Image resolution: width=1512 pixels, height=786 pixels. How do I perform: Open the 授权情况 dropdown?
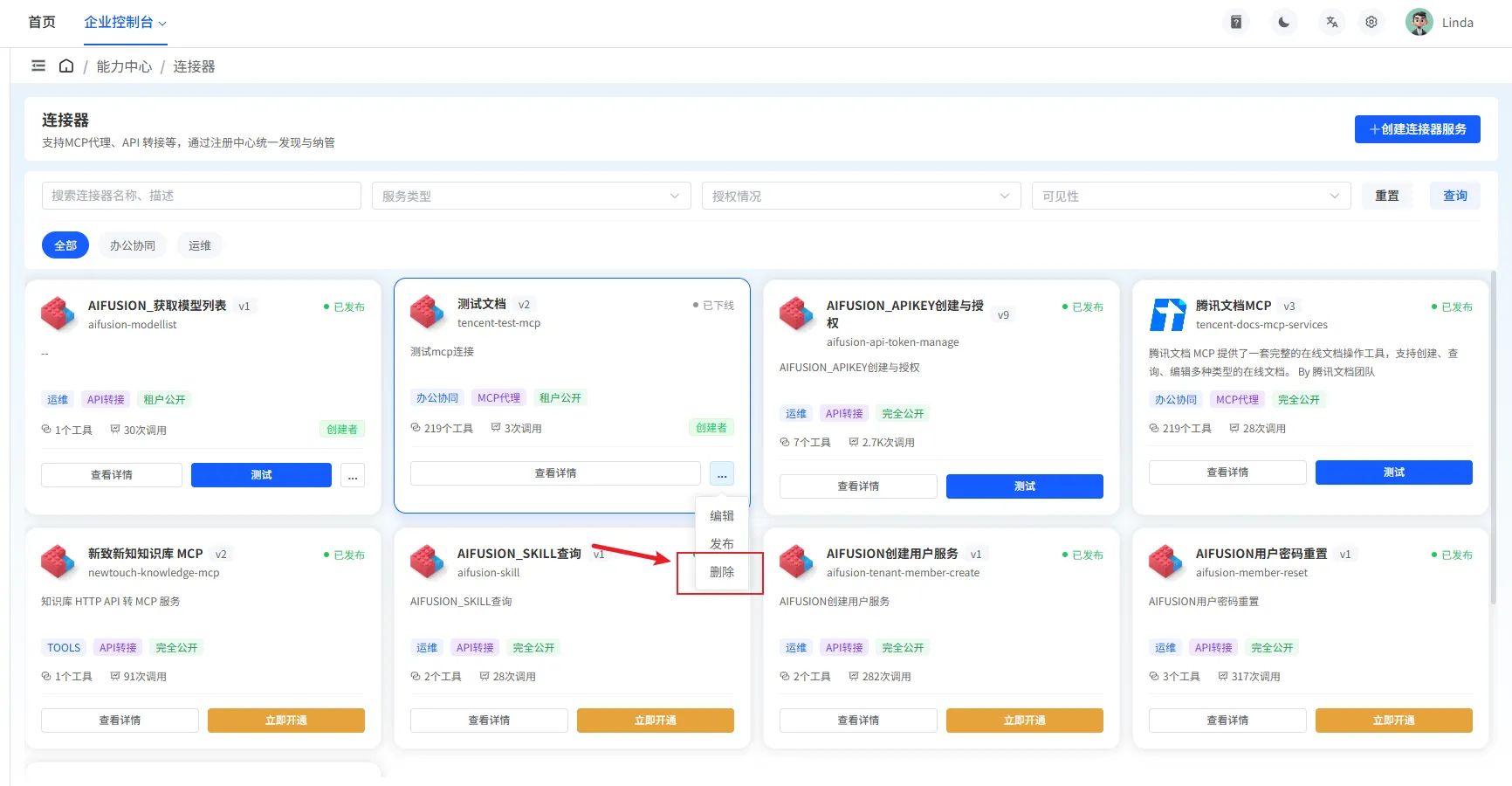862,196
